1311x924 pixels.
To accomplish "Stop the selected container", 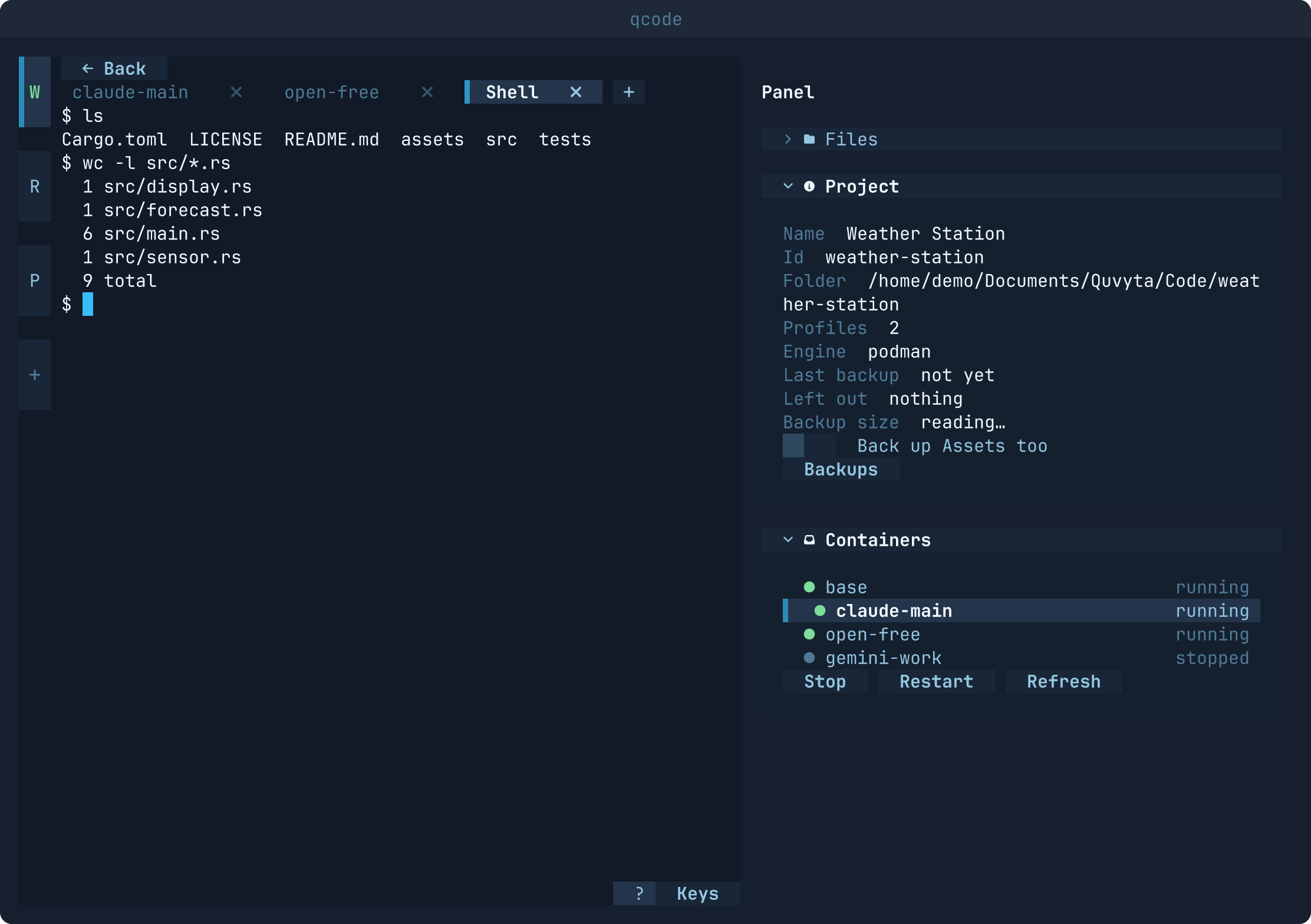I will coord(825,681).
